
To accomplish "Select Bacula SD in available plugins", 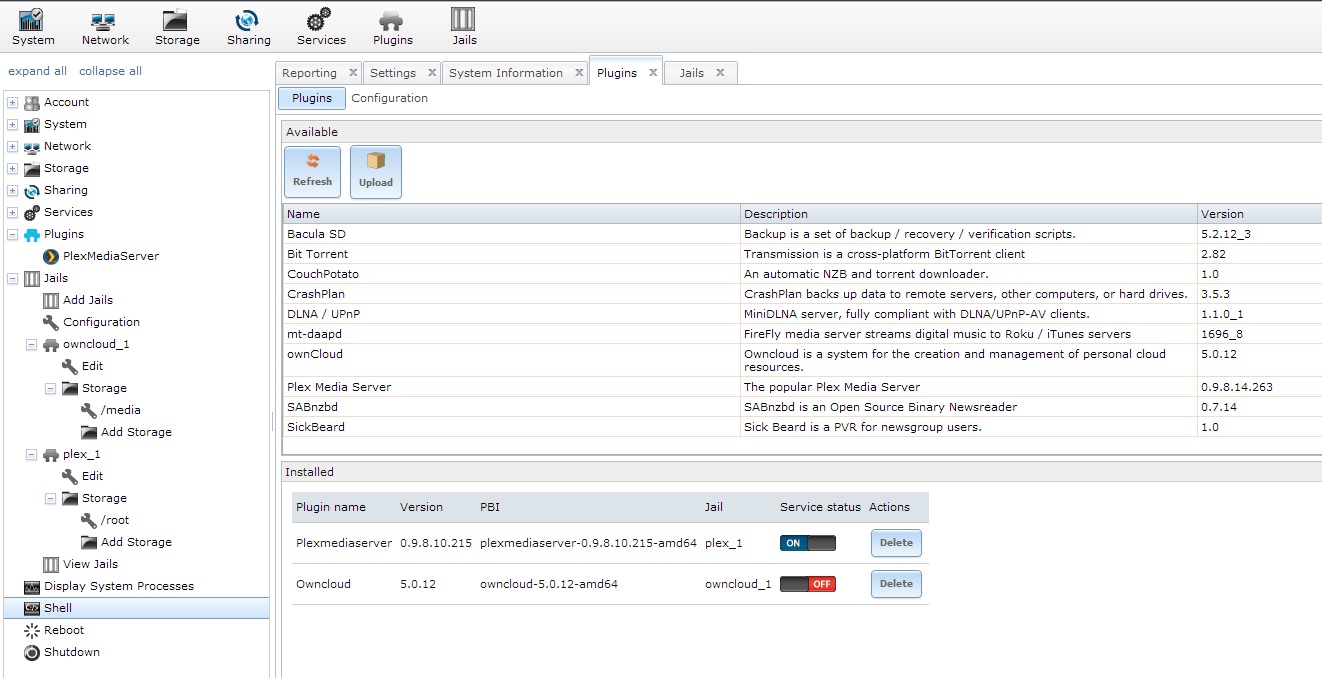I will [802, 234].
